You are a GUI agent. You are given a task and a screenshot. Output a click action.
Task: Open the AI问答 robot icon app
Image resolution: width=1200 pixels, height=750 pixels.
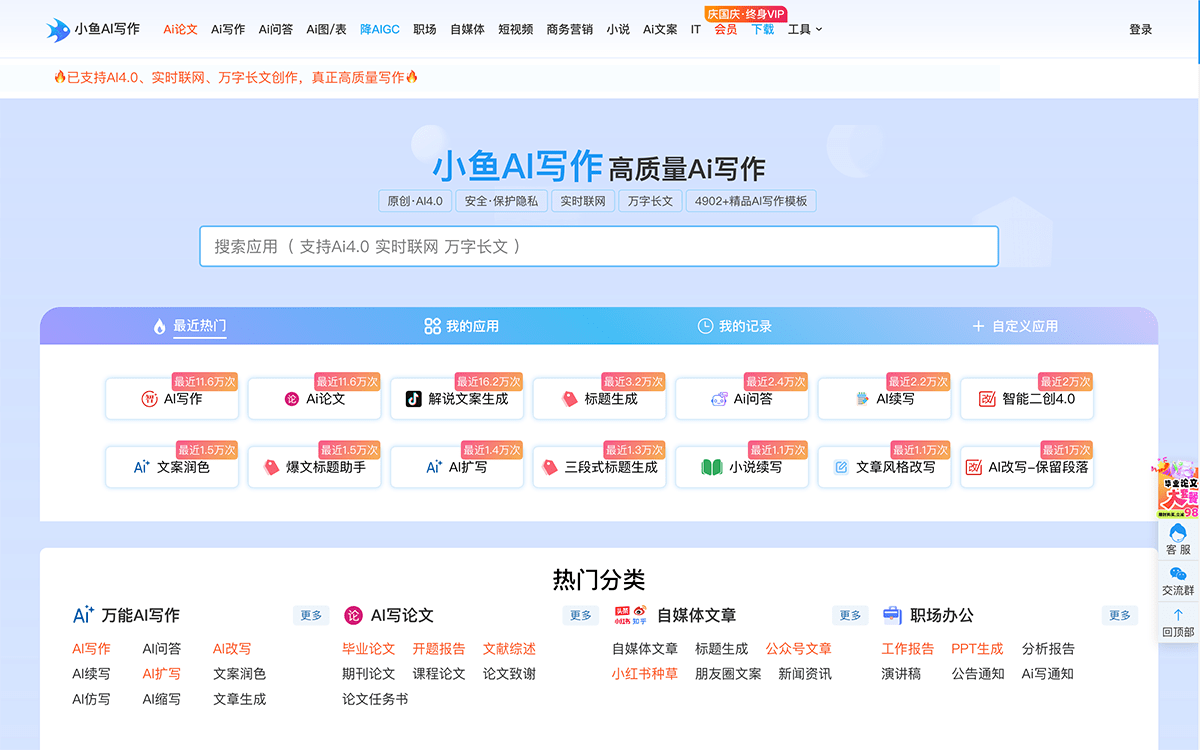742,399
